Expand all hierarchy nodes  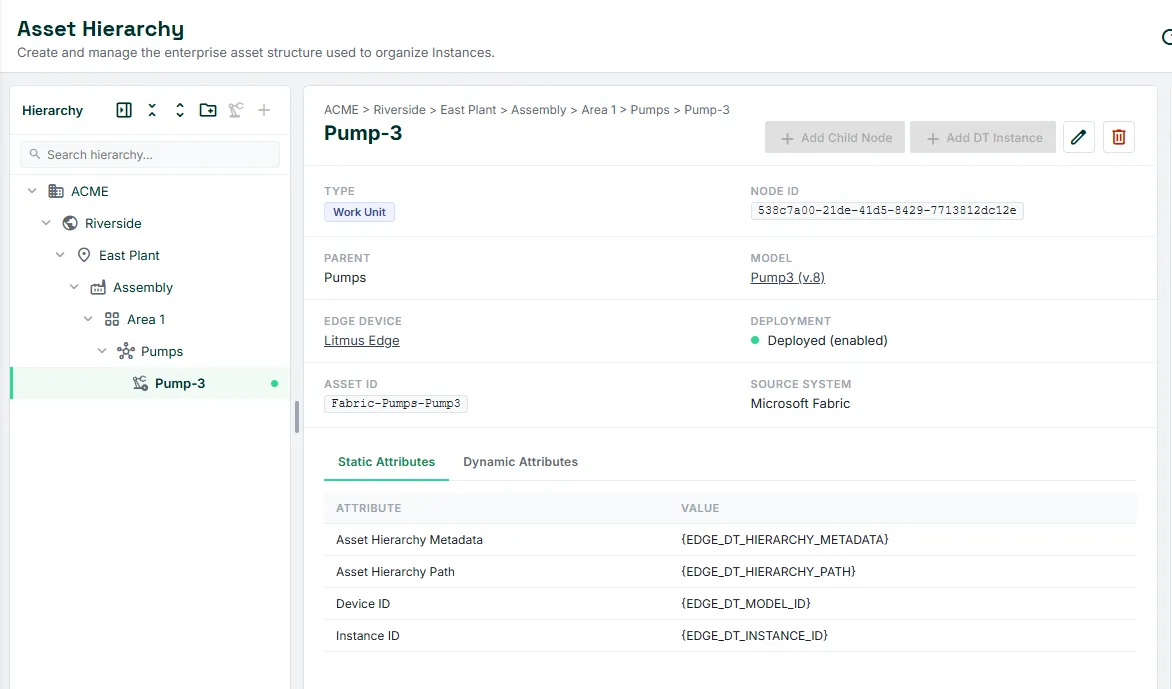click(x=179, y=111)
